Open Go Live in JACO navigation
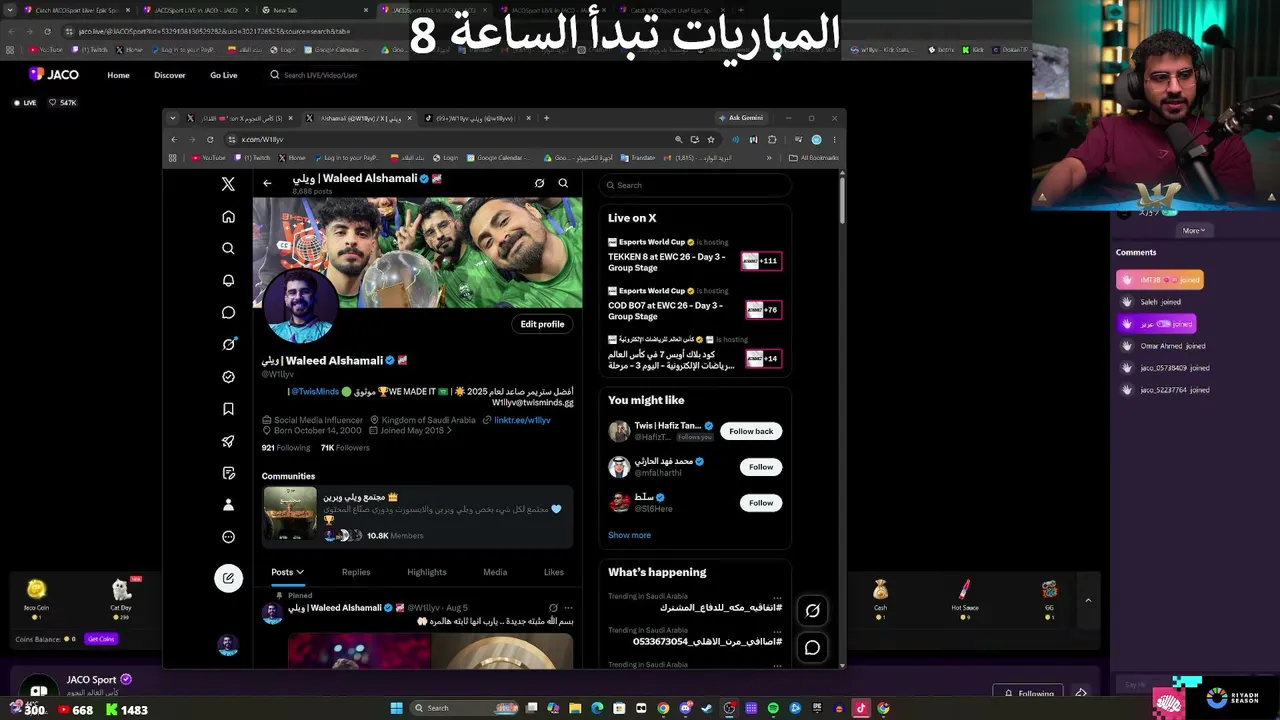The image size is (1280, 720). (224, 75)
